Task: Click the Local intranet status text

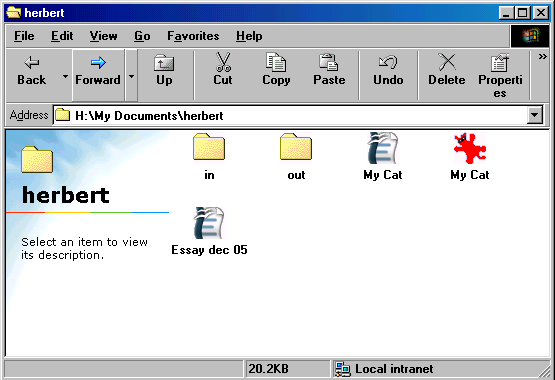Action: tap(394, 369)
